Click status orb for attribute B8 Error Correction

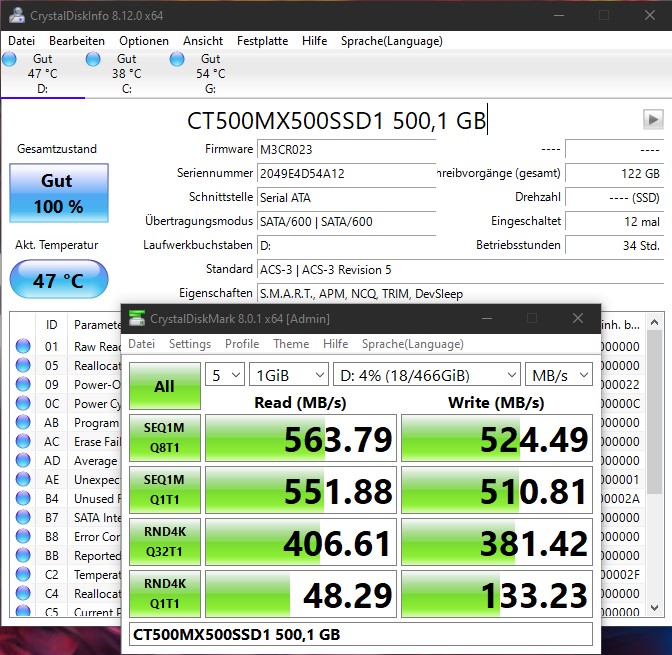(x=23, y=536)
